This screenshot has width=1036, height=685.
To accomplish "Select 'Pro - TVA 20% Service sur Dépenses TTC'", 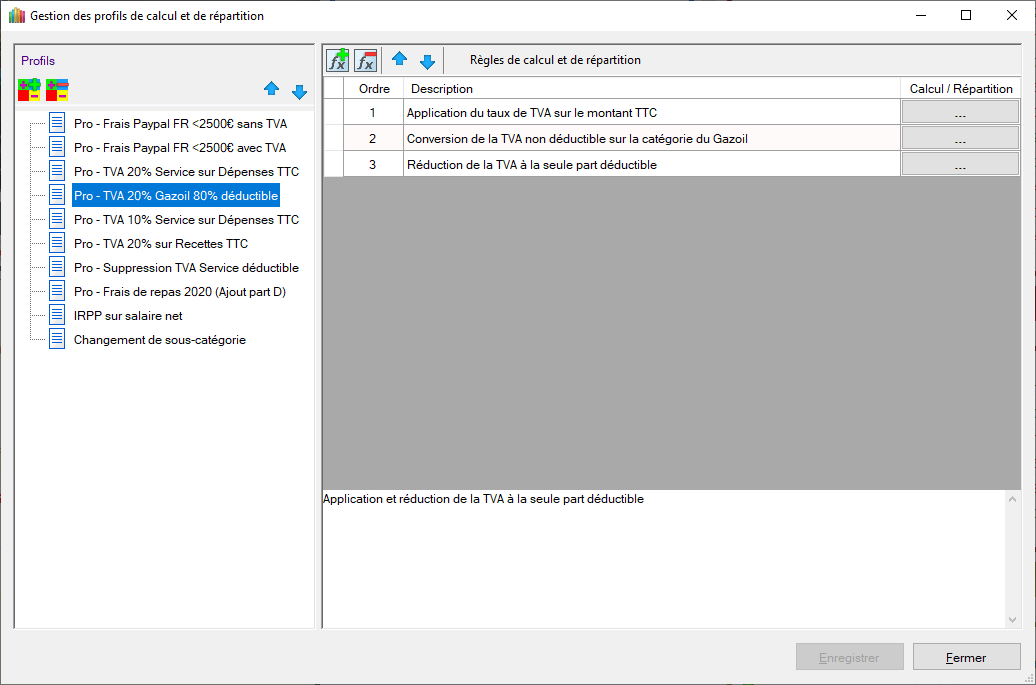I will coord(186,172).
